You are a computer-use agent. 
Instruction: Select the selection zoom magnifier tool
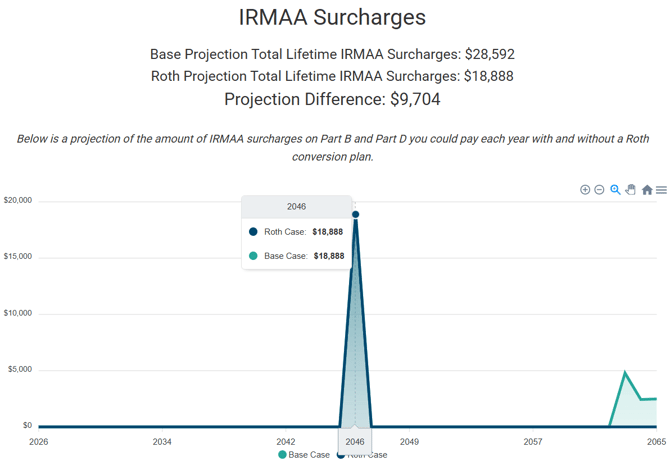point(615,190)
